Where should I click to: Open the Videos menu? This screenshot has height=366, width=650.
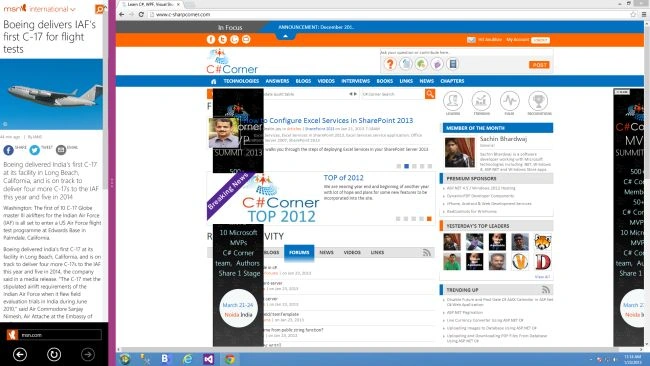click(x=326, y=81)
